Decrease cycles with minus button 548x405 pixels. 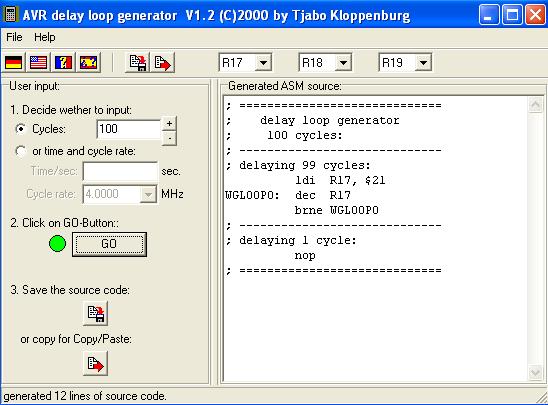169,138
